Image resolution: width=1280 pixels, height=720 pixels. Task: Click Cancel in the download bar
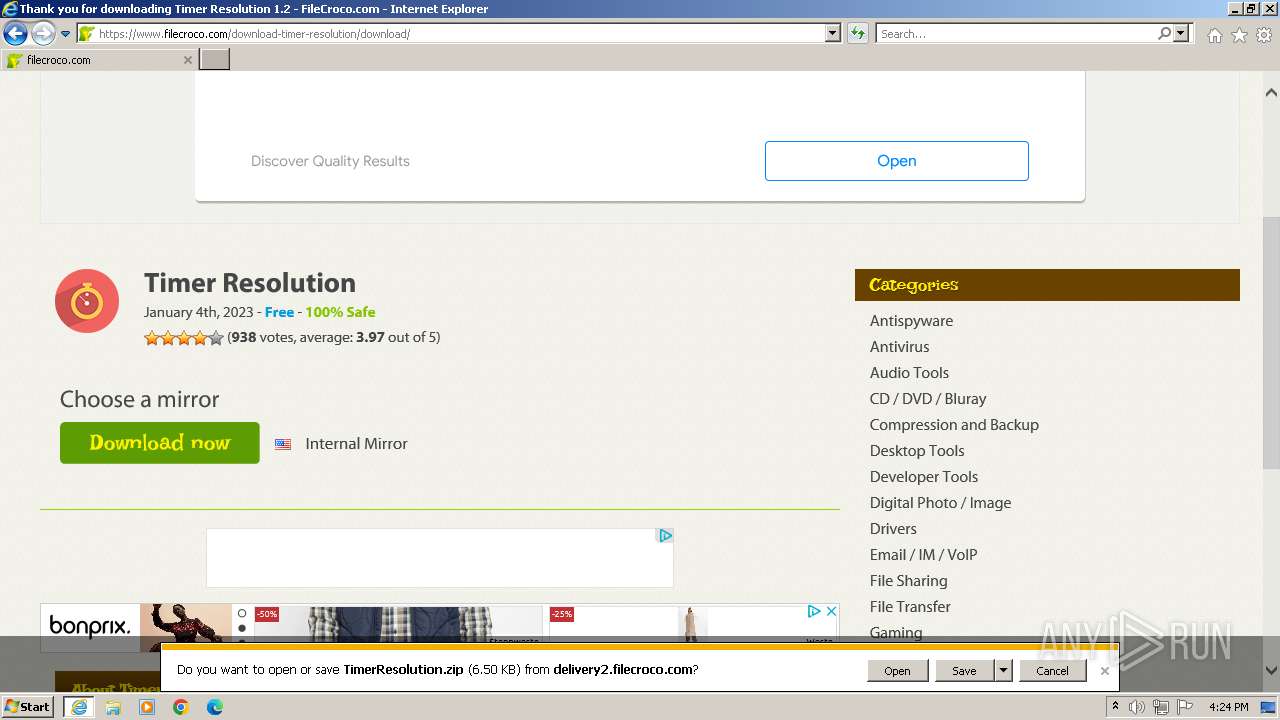coord(1052,671)
